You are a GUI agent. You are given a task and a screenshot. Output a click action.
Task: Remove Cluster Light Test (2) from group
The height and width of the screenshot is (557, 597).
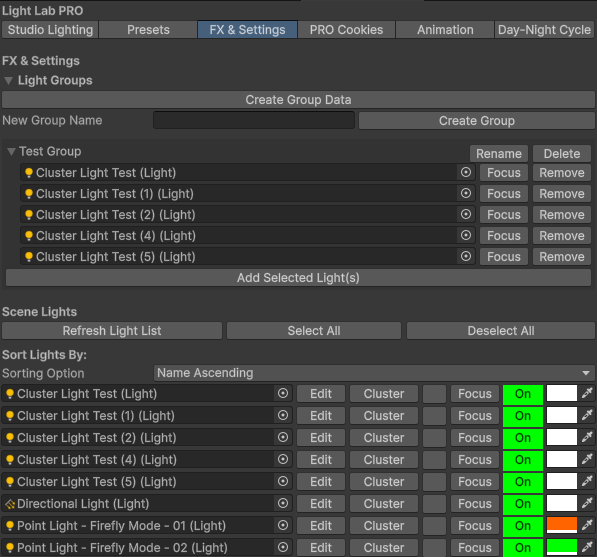pyautogui.click(x=562, y=215)
